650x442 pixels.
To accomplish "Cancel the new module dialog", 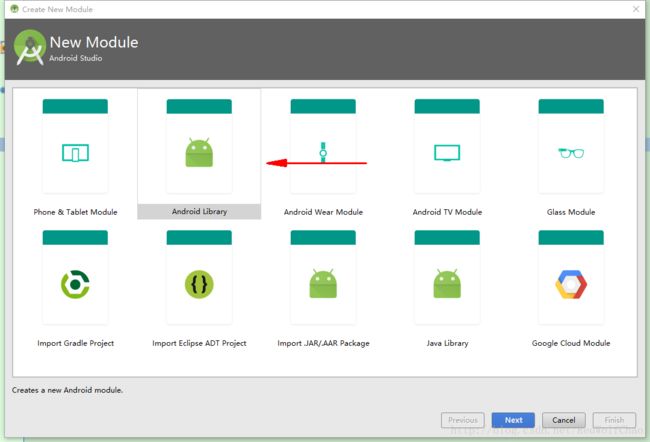I will point(564,420).
